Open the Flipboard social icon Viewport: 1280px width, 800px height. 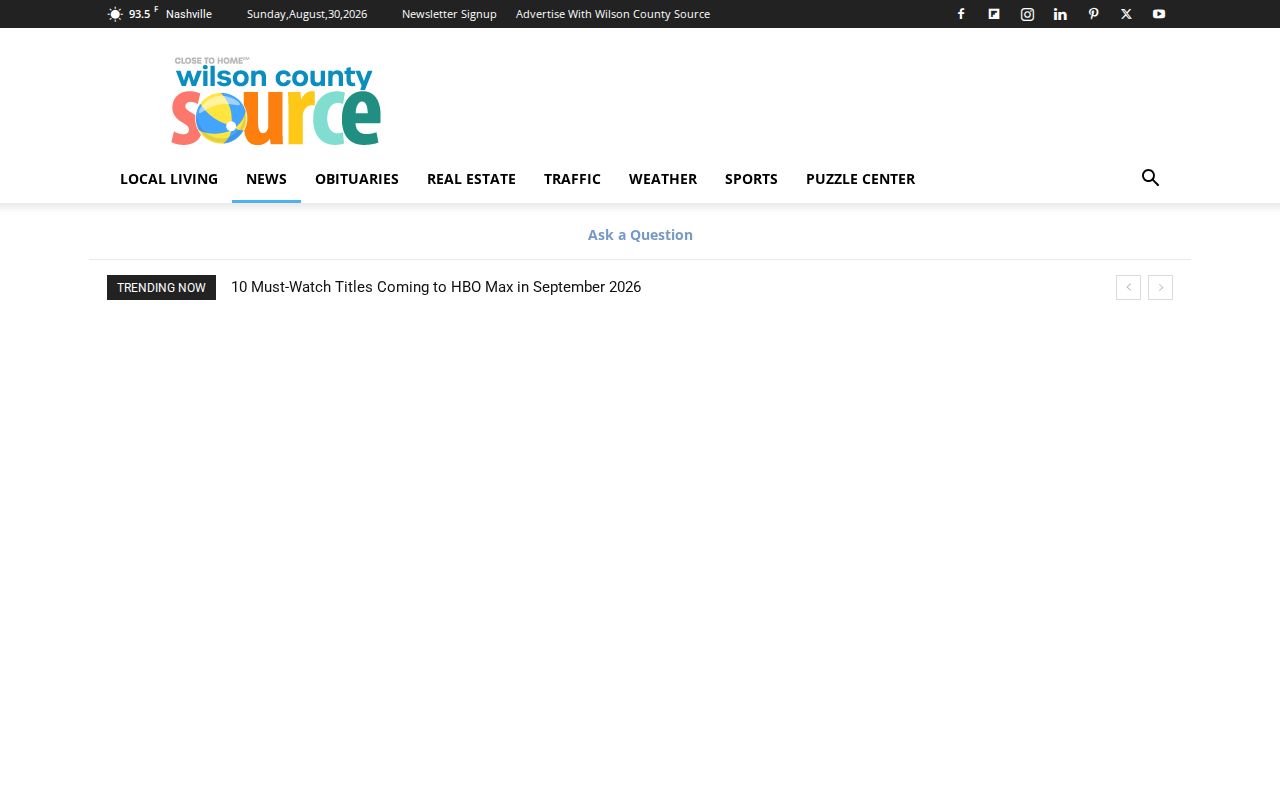[994, 14]
